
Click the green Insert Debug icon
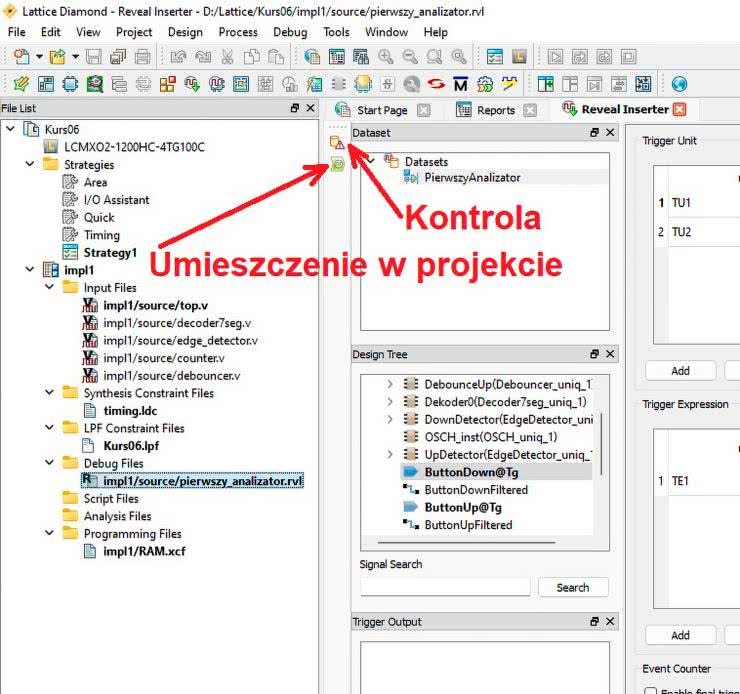pyautogui.click(x=338, y=165)
